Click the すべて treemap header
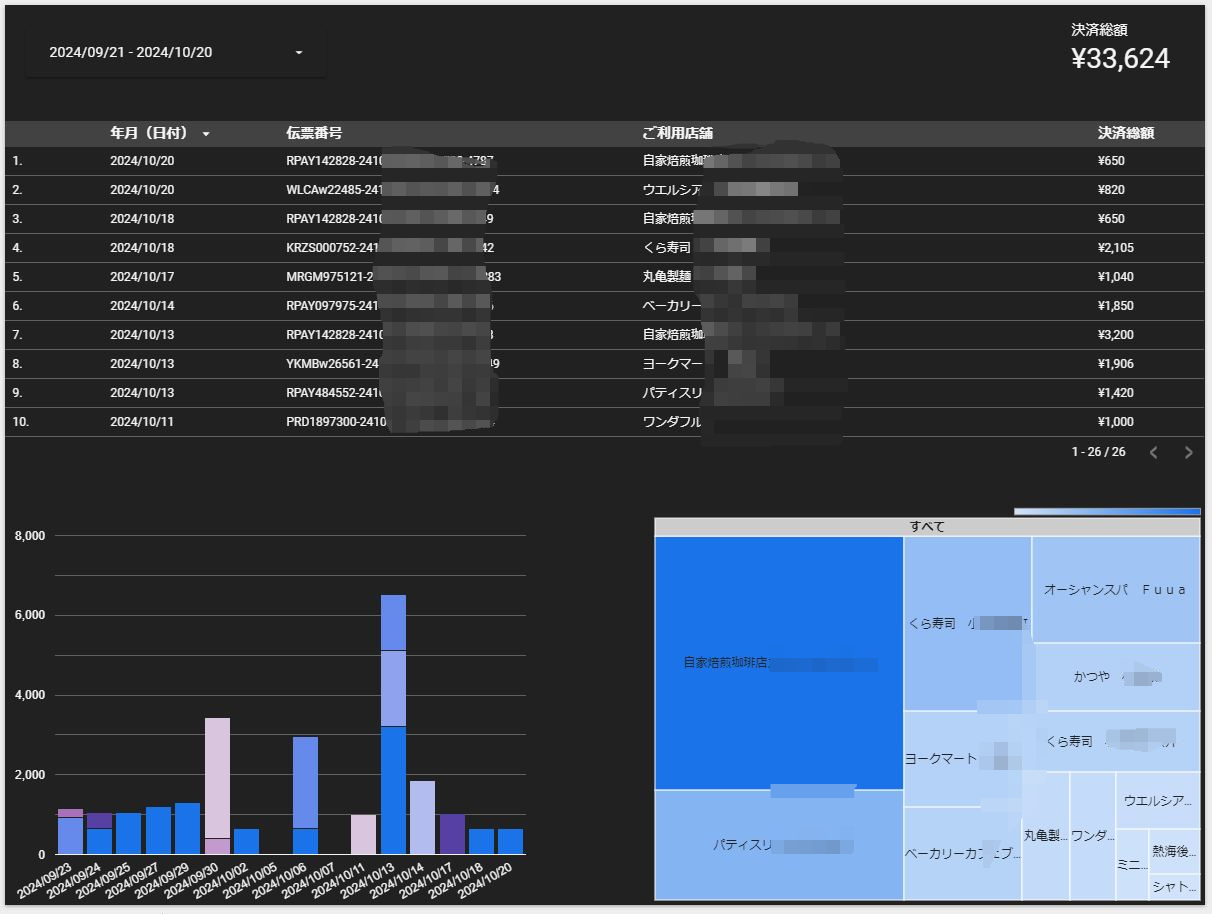 coord(927,527)
